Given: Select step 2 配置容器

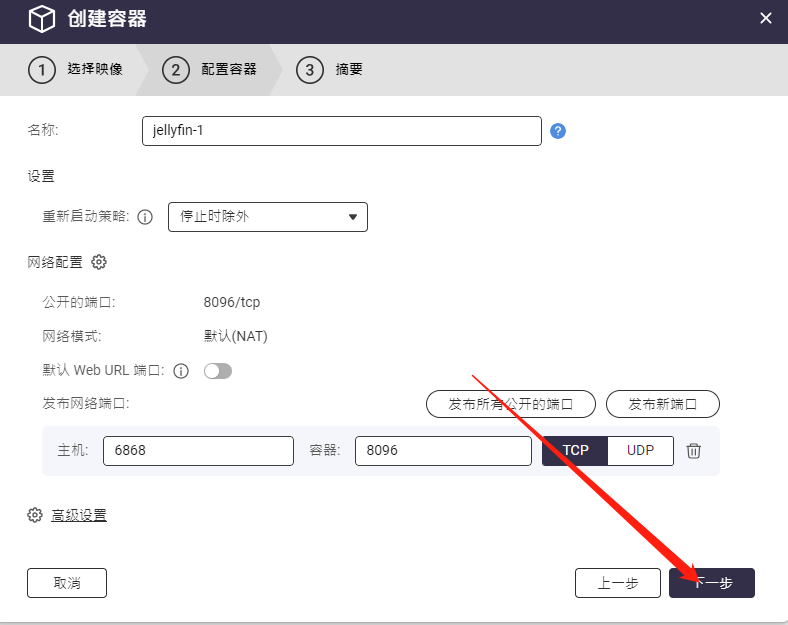Looking at the screenshot, I should tap(210, 69).
